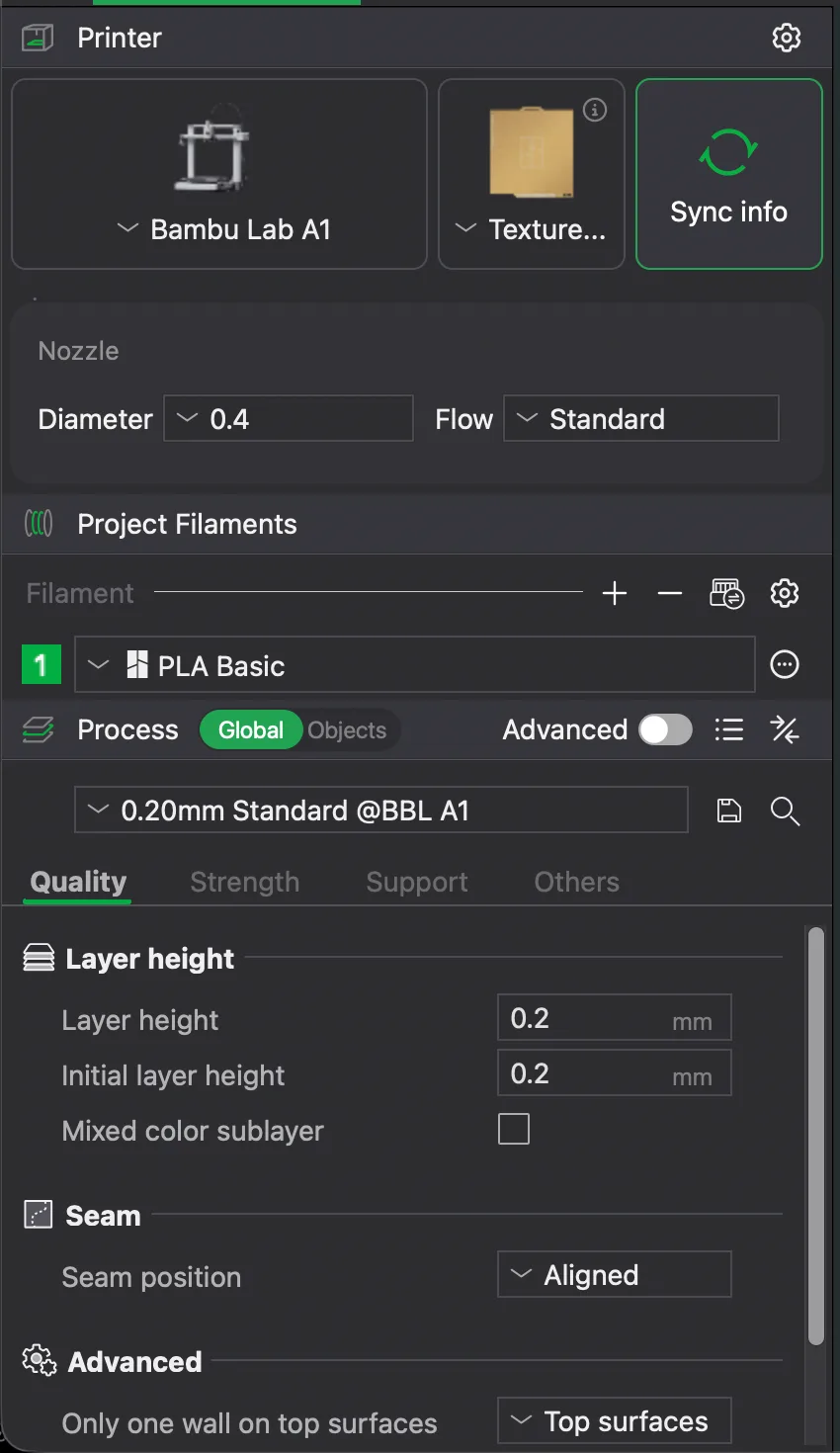Click the compare presets icon
The image size is (840, 1453).
(785, 729)
